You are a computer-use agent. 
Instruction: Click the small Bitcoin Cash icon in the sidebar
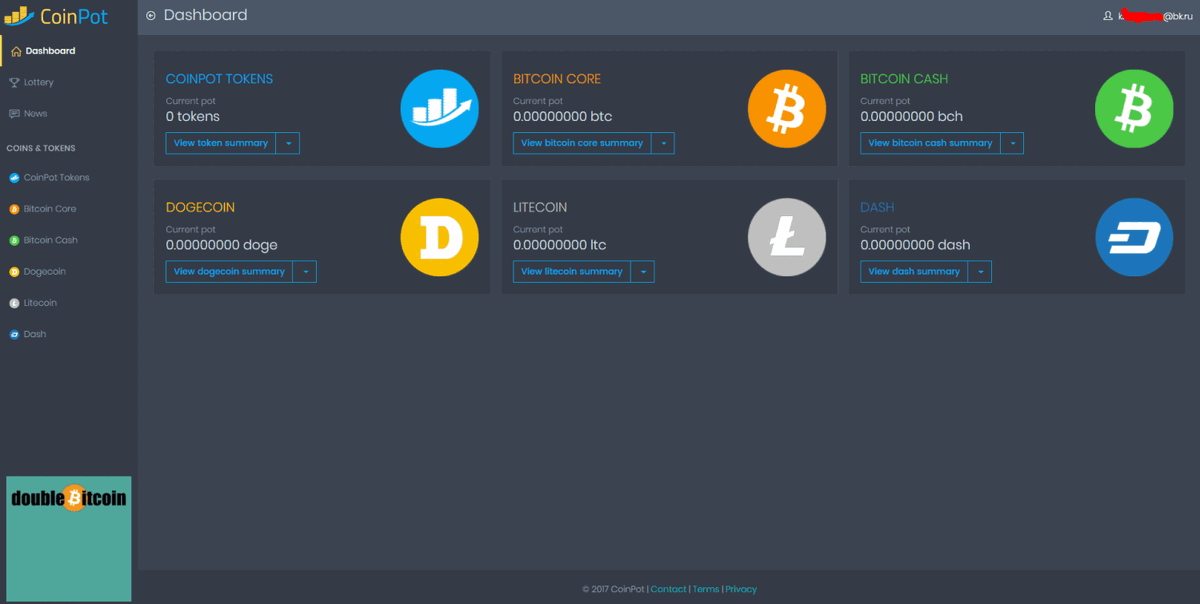click(14, 240)
